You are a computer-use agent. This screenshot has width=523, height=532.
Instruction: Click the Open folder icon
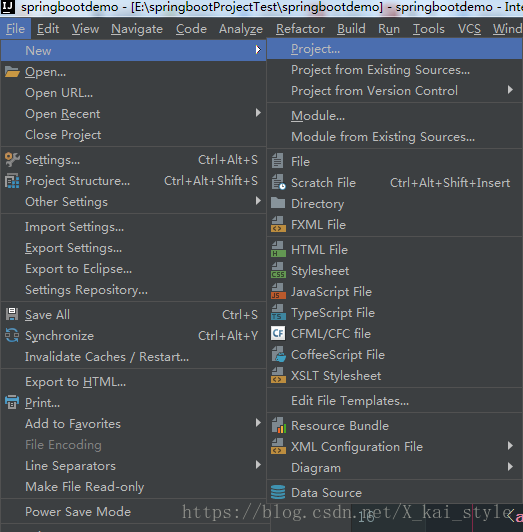pyautogui.click(x=12, y=72)
